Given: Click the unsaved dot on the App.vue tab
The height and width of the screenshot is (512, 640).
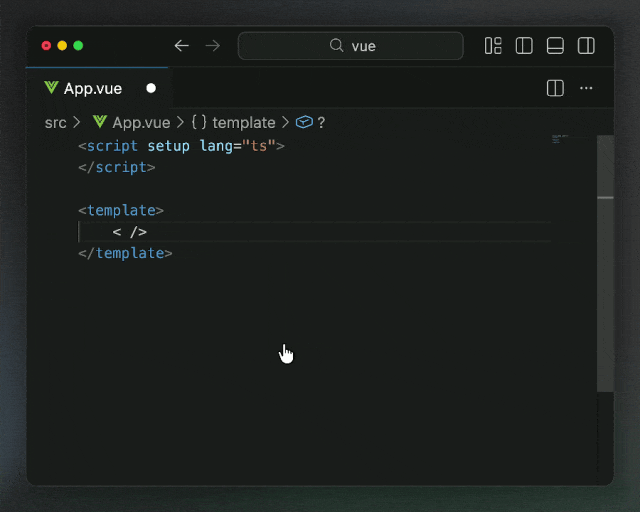Looking at the screenshot, I should pyautogui.click(x=151, y=88).
